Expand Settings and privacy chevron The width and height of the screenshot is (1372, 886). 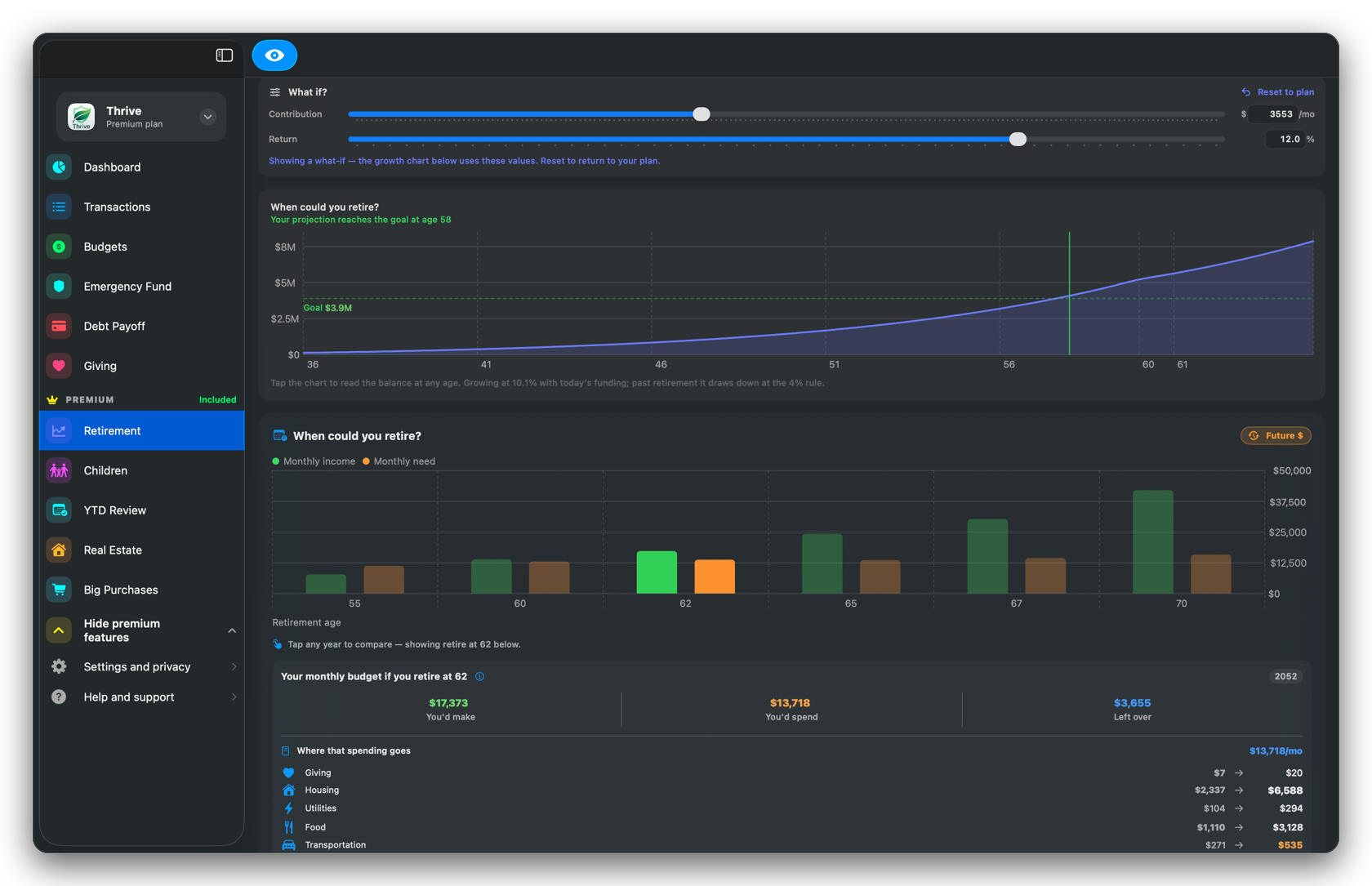tap(234, 667)
